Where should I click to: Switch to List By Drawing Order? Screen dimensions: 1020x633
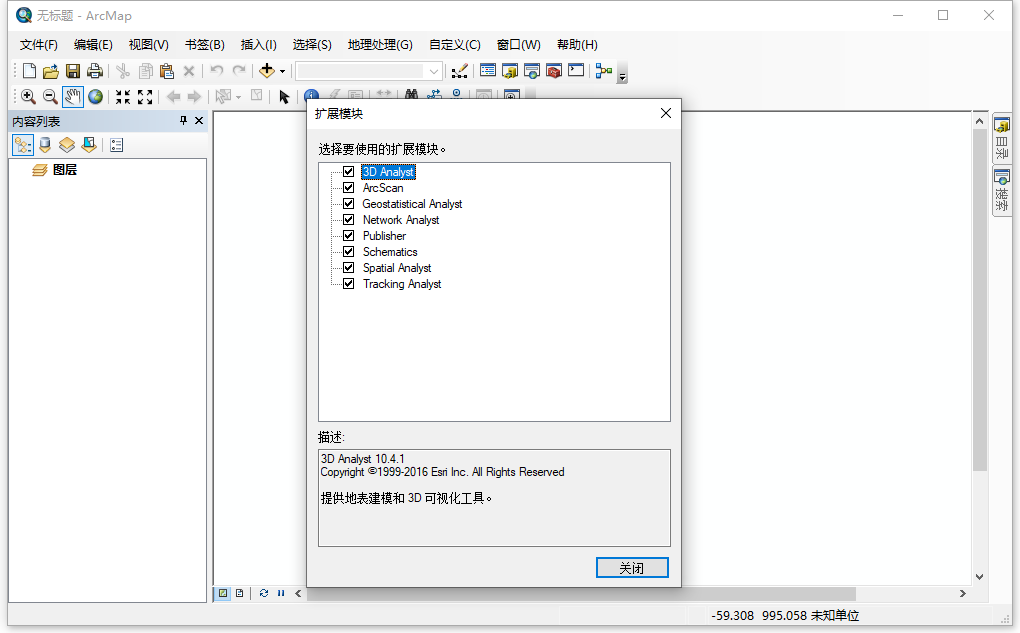[x=23, y=145]
